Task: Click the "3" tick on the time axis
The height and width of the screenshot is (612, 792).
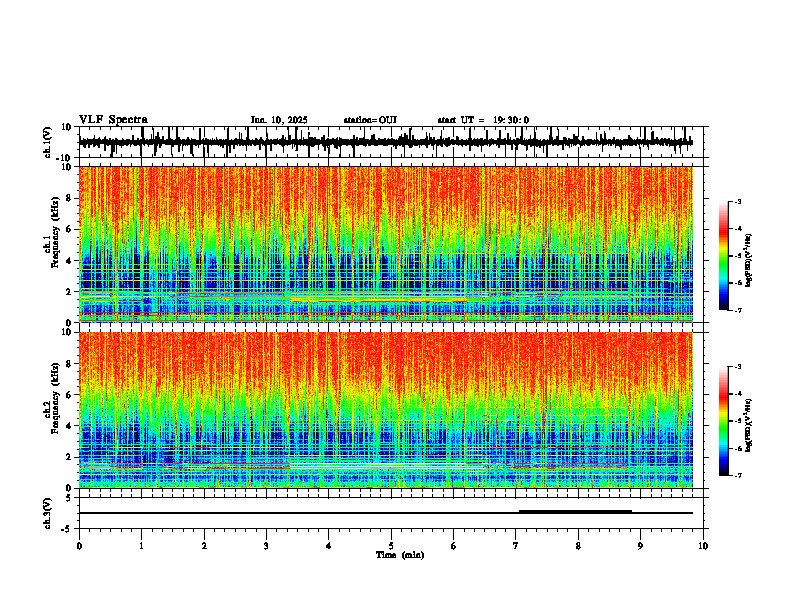Action: coord(266,546)
